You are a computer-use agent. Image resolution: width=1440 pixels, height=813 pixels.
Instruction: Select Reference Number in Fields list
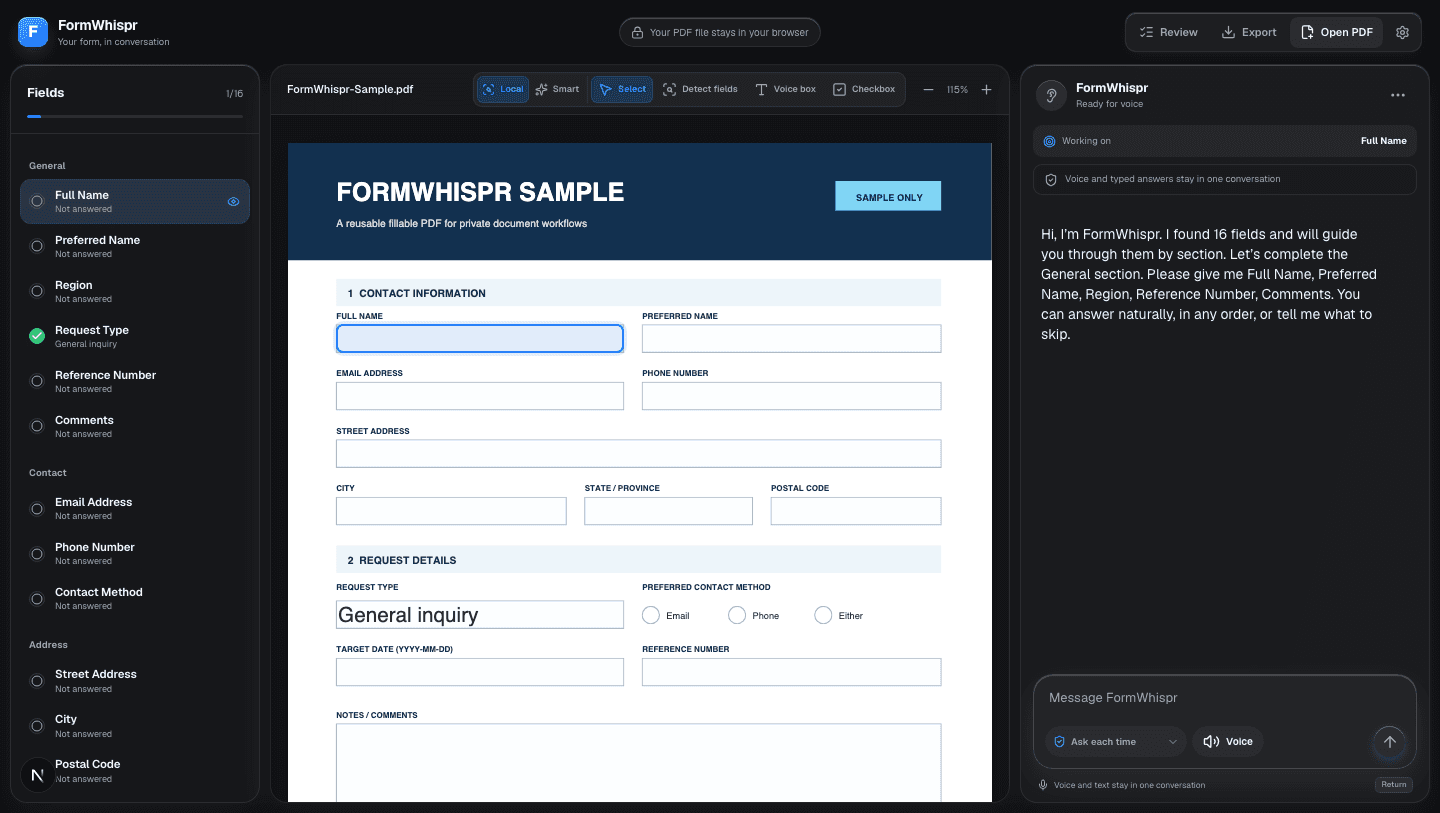(135, 381)
